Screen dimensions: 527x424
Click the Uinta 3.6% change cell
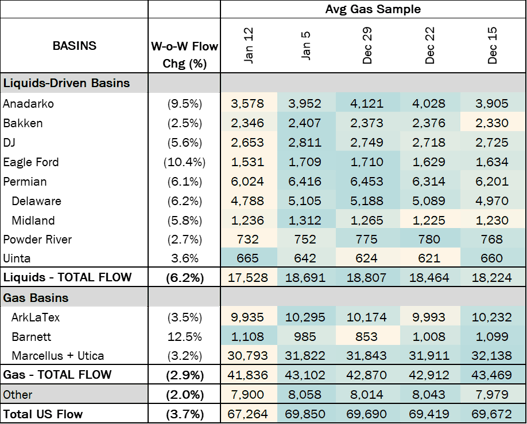click(185, 258)
